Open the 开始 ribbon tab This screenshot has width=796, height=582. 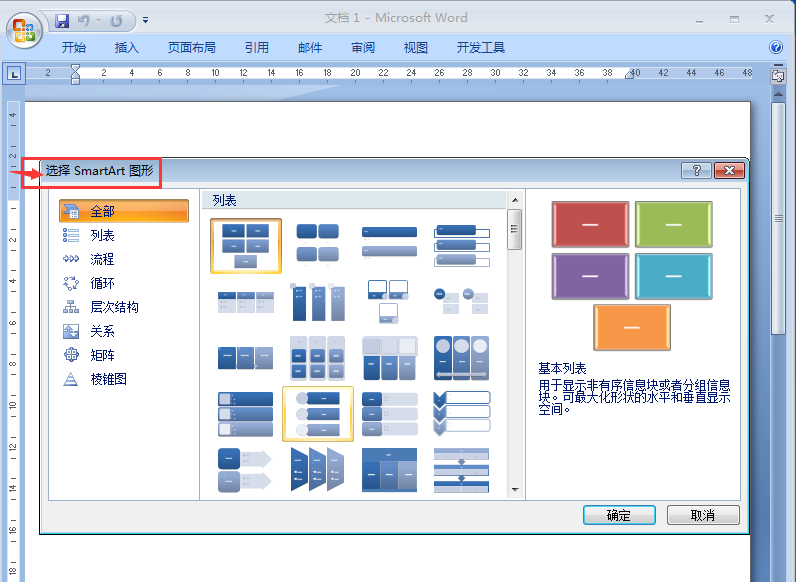74,48
